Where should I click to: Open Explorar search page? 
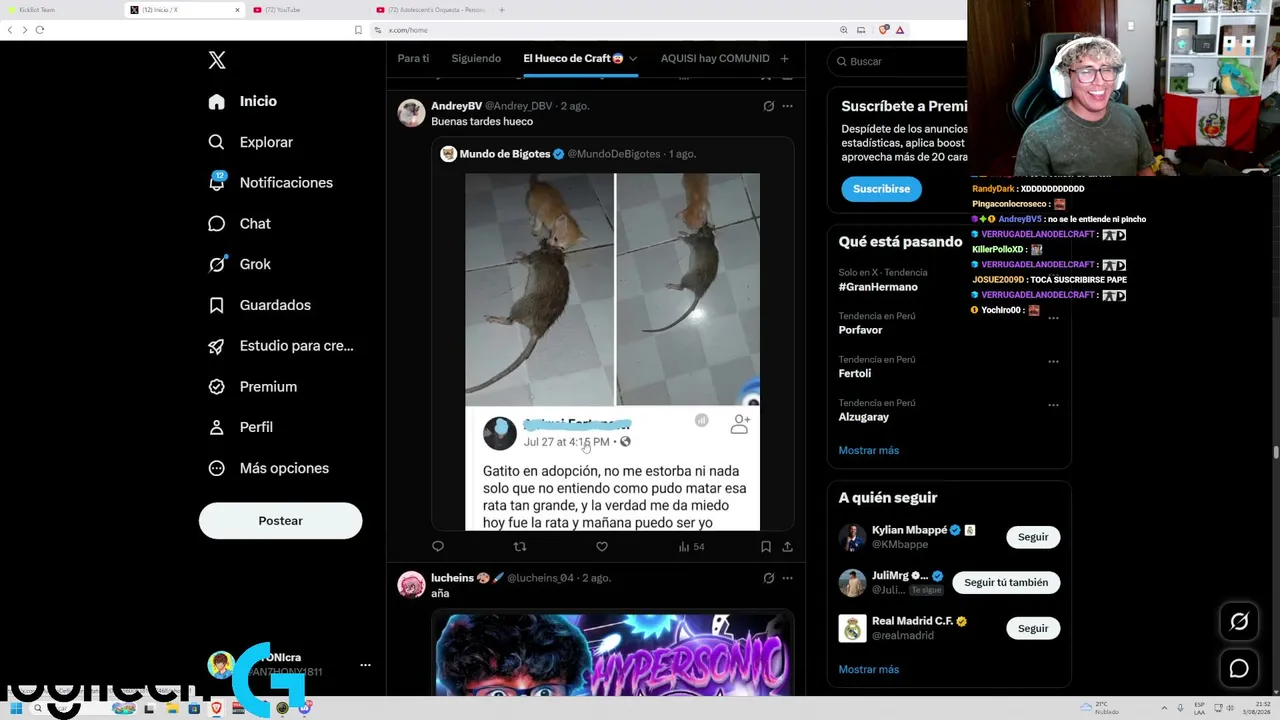(250, 142)
